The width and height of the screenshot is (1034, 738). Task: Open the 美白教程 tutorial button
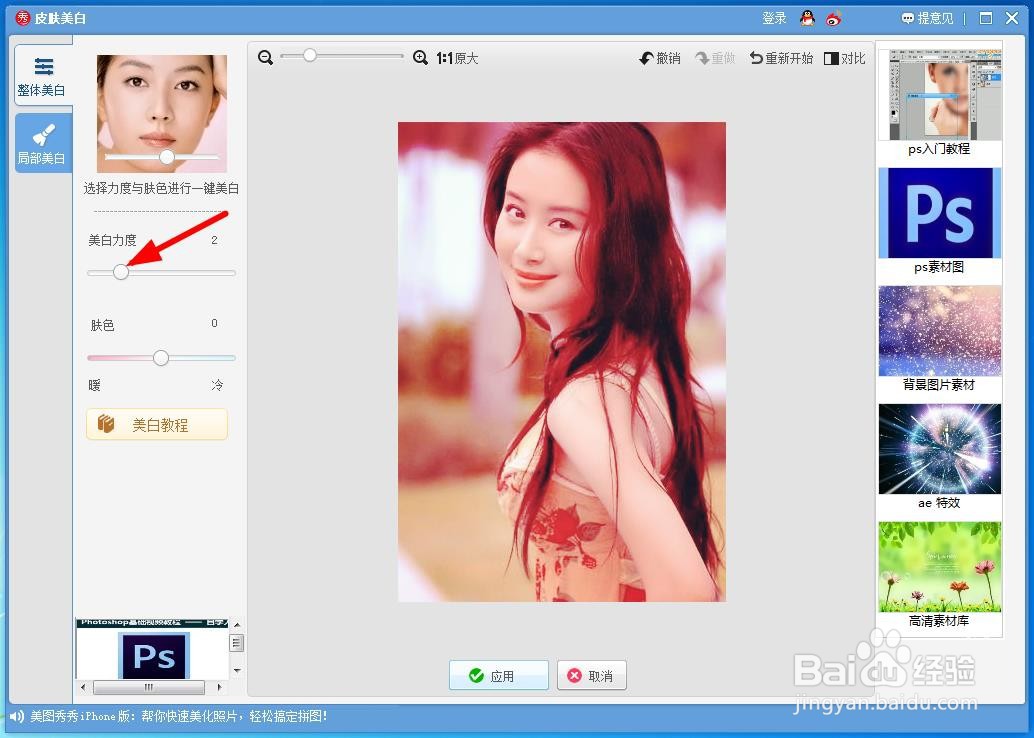click(157, 424)
